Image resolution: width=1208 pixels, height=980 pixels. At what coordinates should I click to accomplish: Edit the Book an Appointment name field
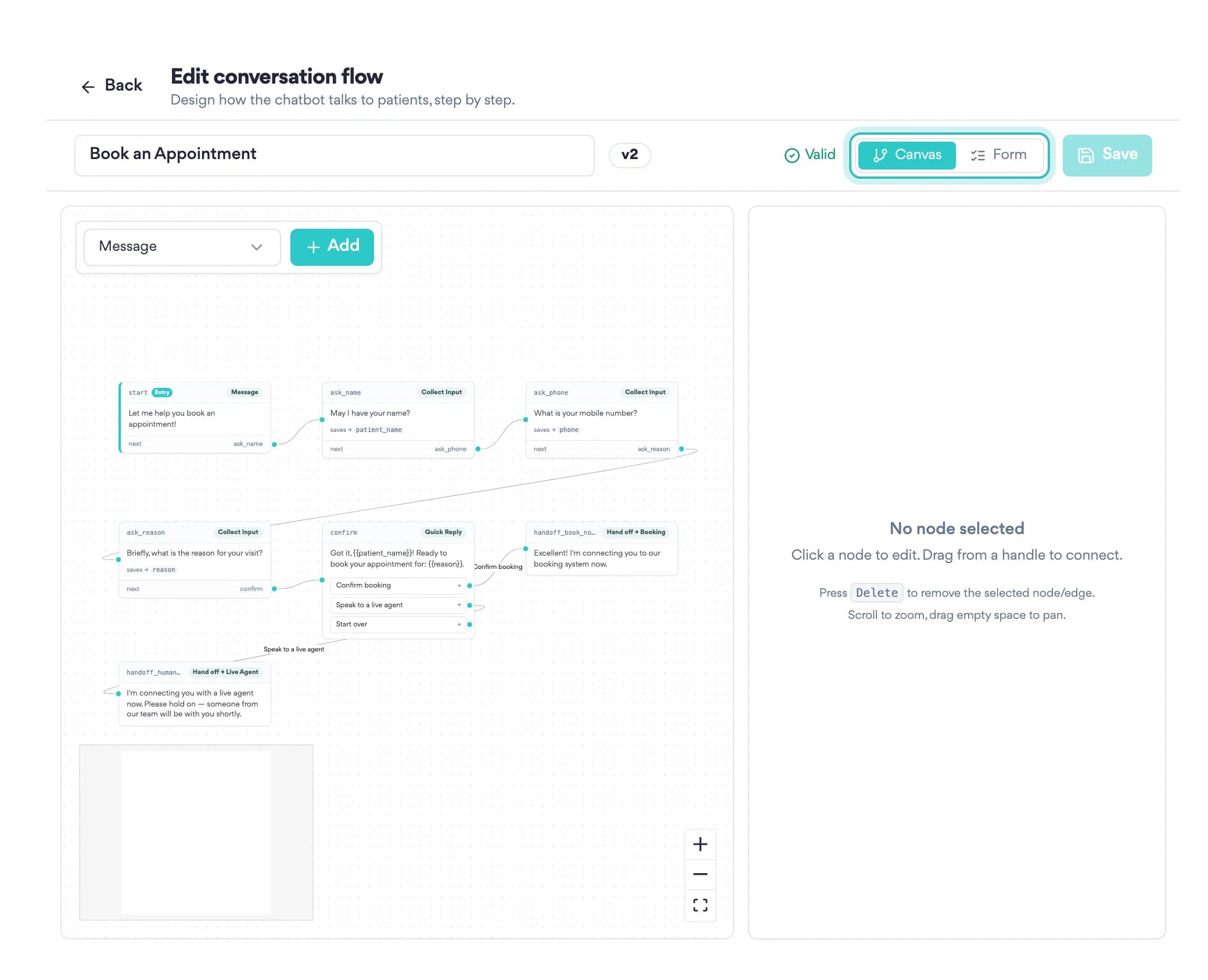(x=334, y=155)
